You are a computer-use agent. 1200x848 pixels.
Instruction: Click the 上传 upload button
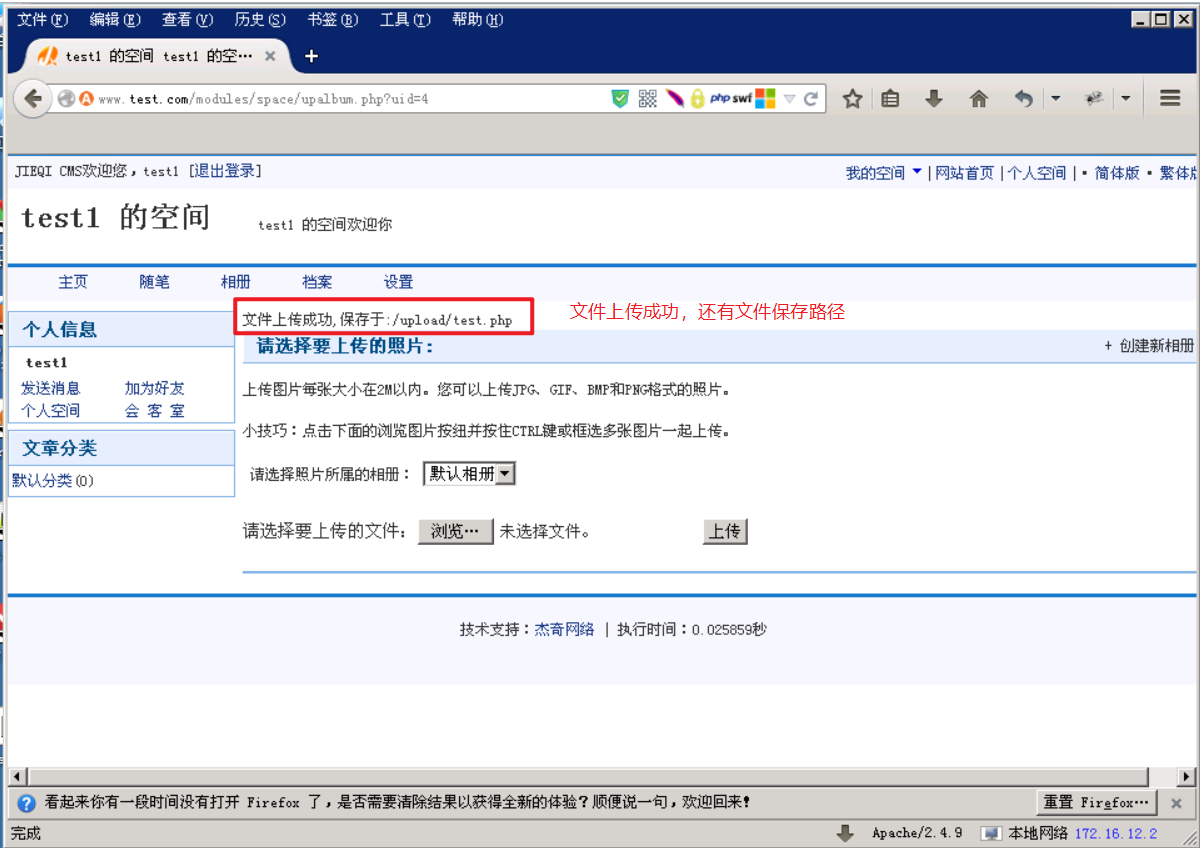pyautogui.click(x=724, y=531)
